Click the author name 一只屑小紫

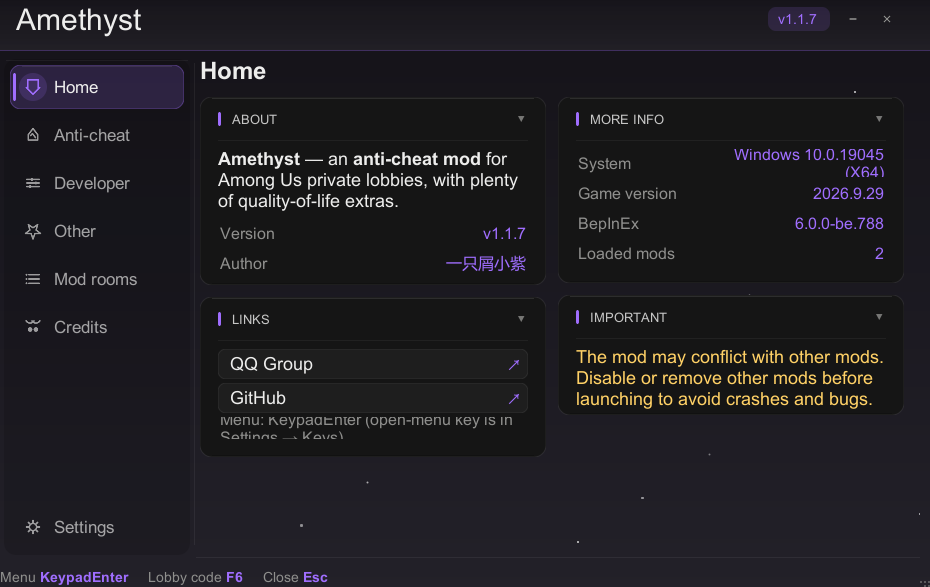tap(486, 264)
